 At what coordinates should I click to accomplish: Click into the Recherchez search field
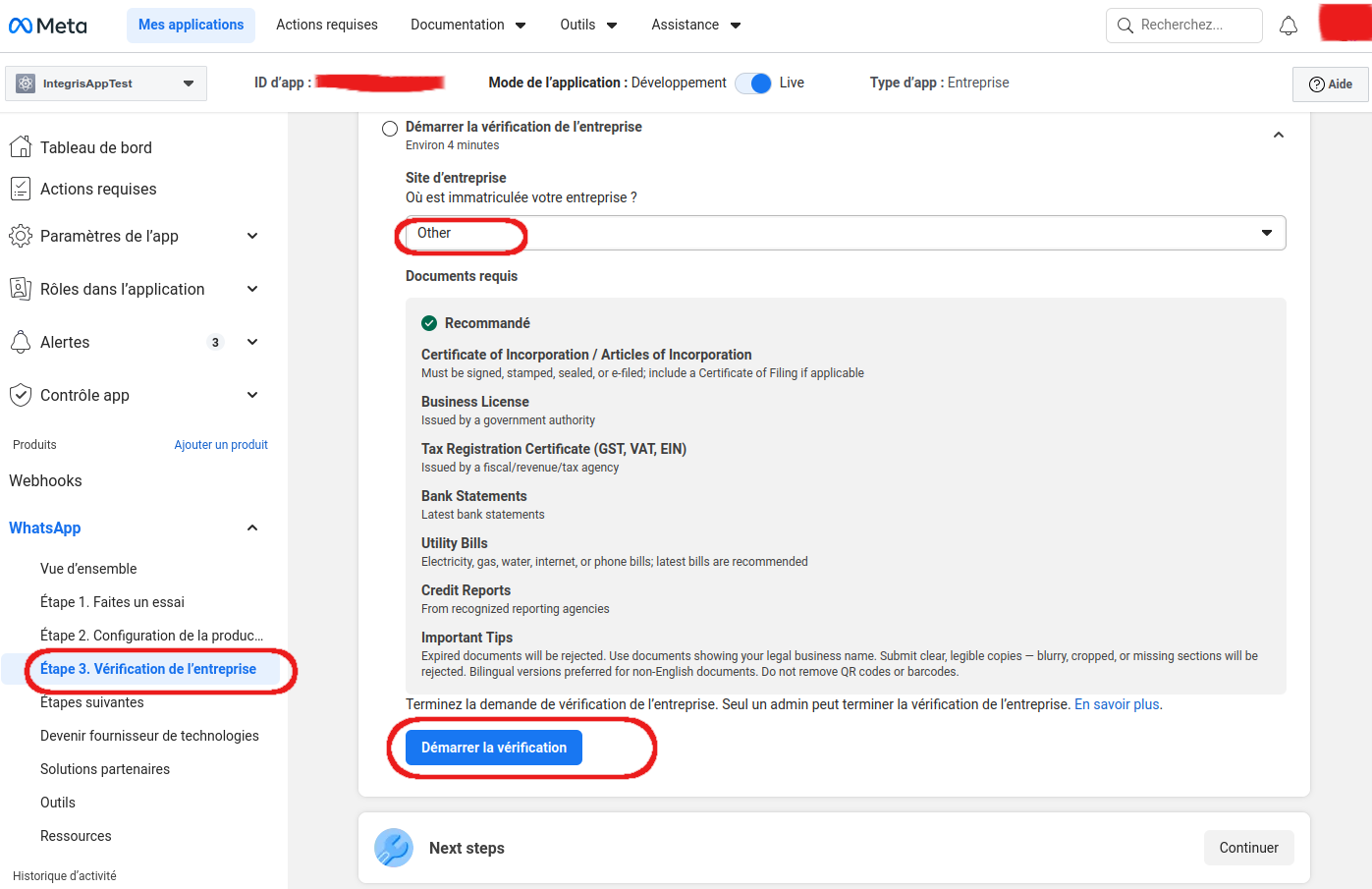click(1184, 26)
